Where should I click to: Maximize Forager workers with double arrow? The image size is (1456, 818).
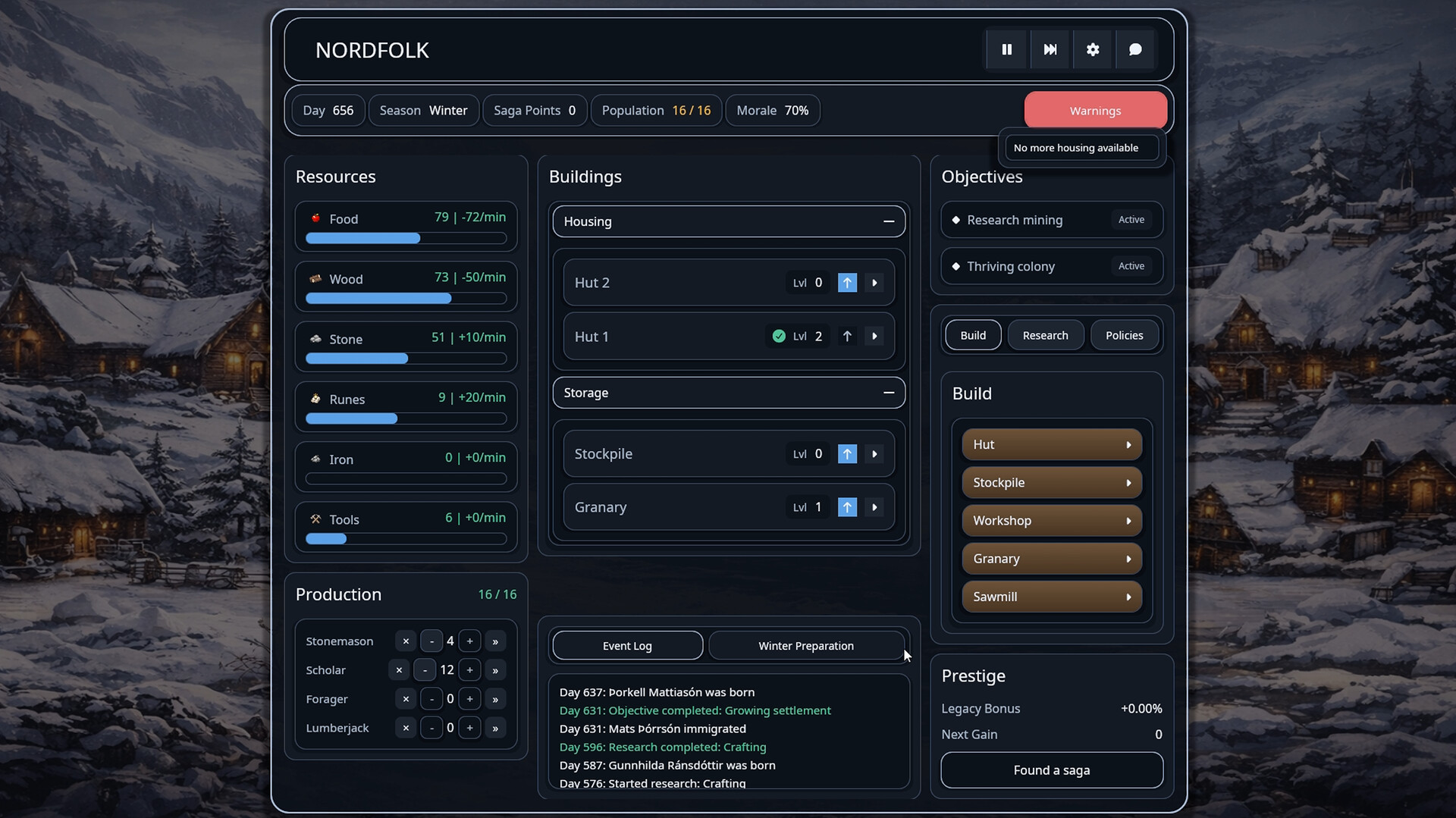[495, 699]
